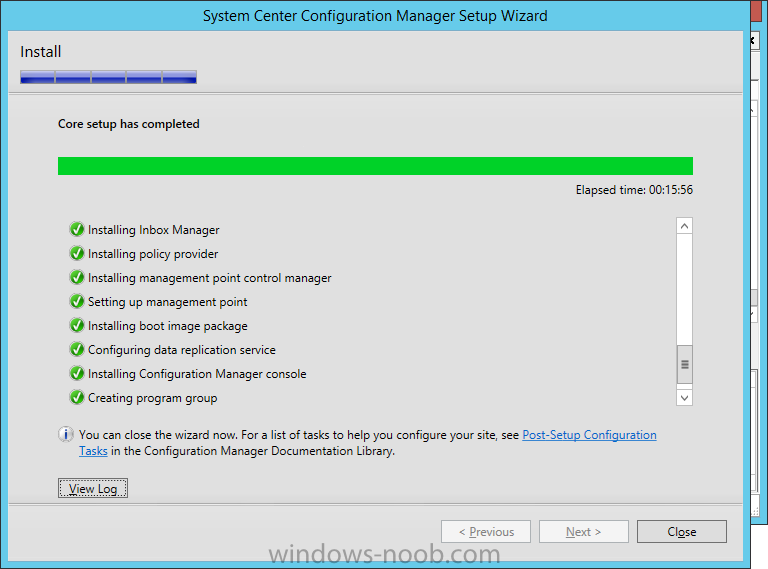This screenshot has width=768, height=569.
Task: Click check icon for data replication service
Action: click(x=77, y=349)
